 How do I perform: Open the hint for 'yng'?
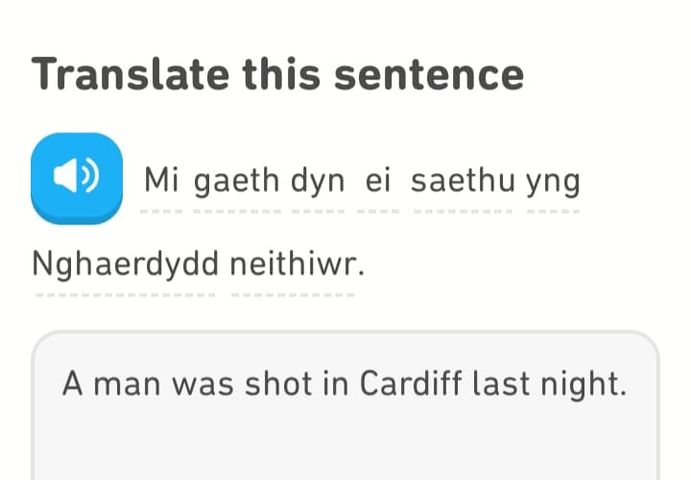tap(553, 182)
